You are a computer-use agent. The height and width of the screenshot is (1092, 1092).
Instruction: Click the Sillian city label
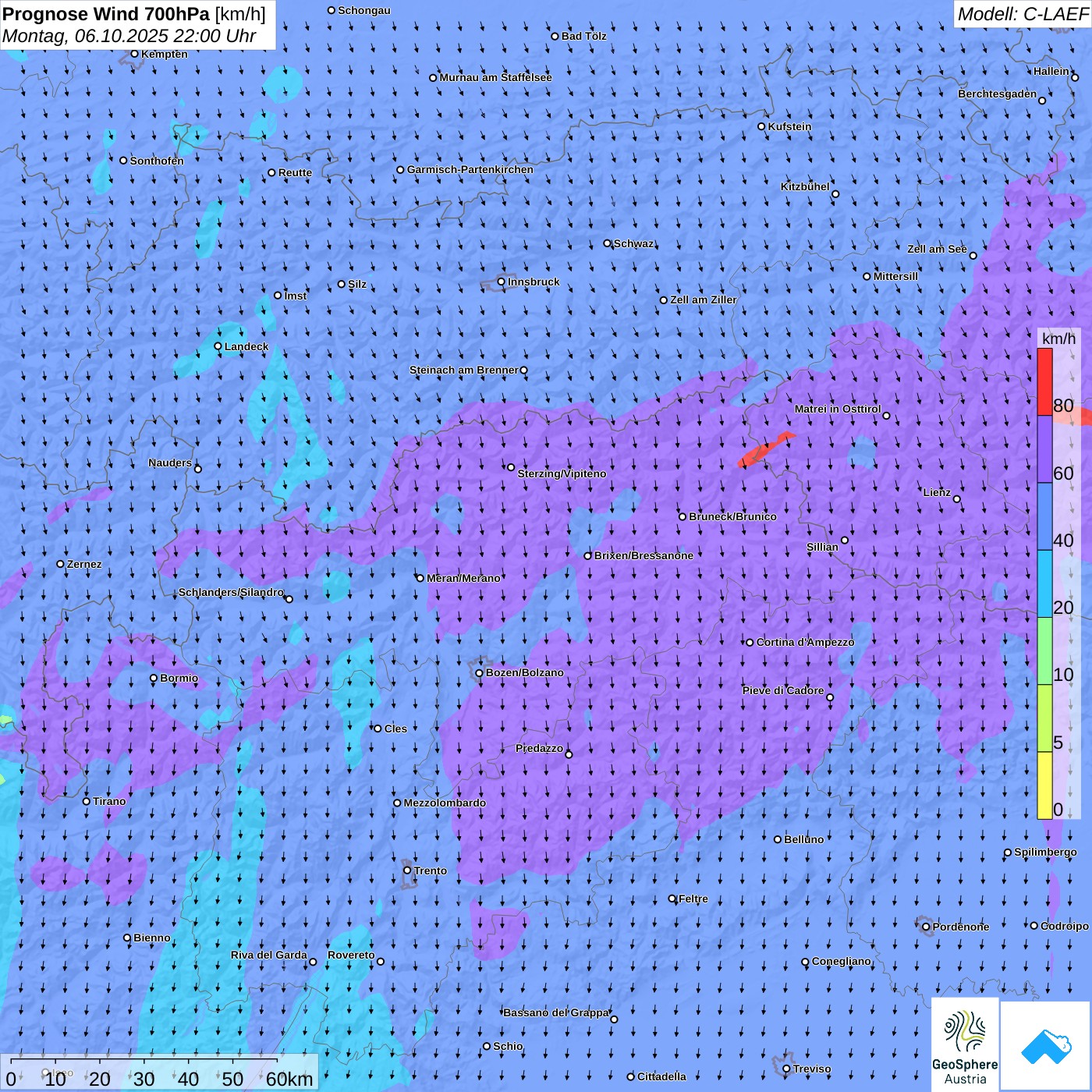(822, 547)
